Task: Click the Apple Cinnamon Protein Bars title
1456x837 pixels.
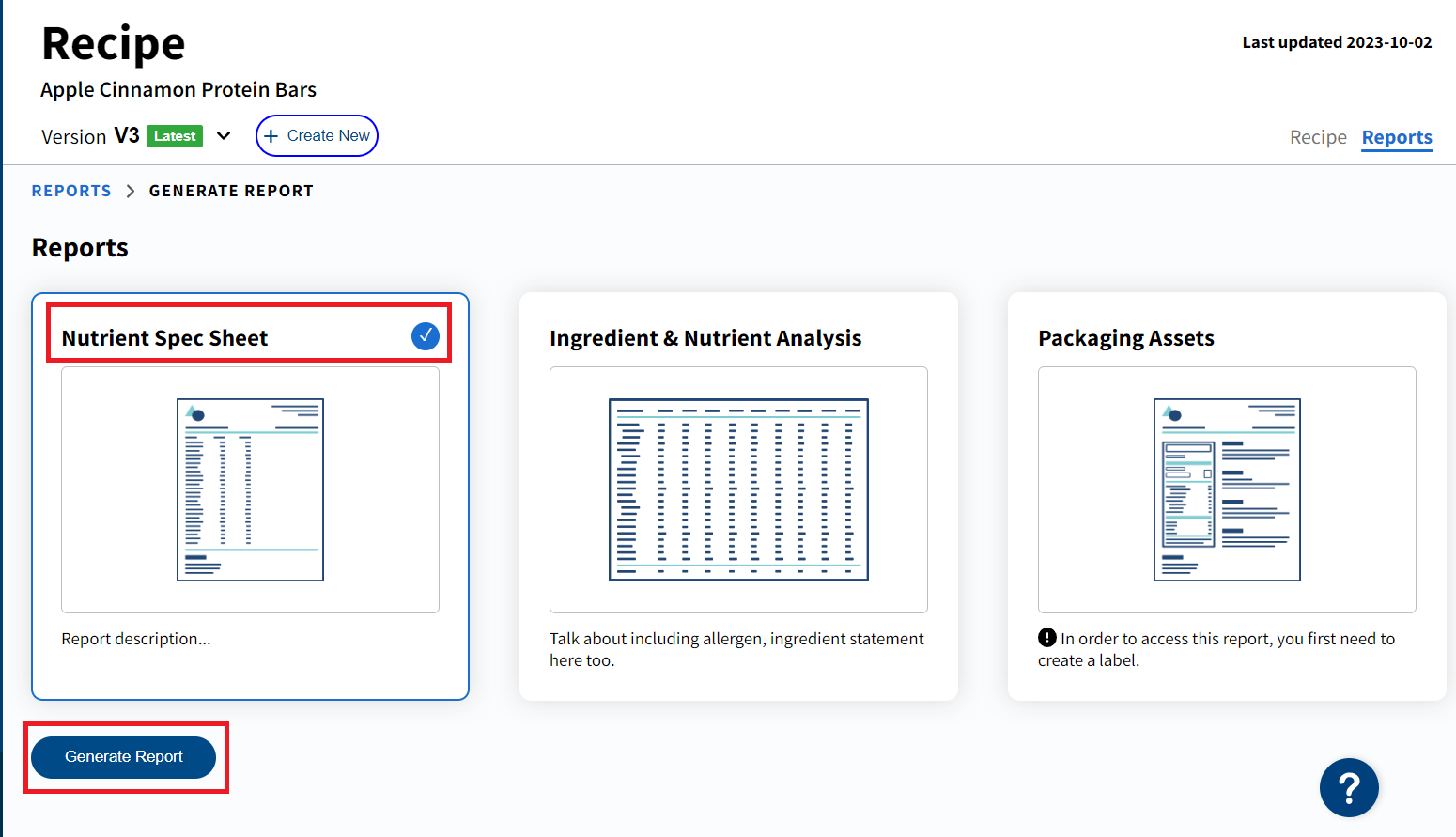Action: click(178, 89)
